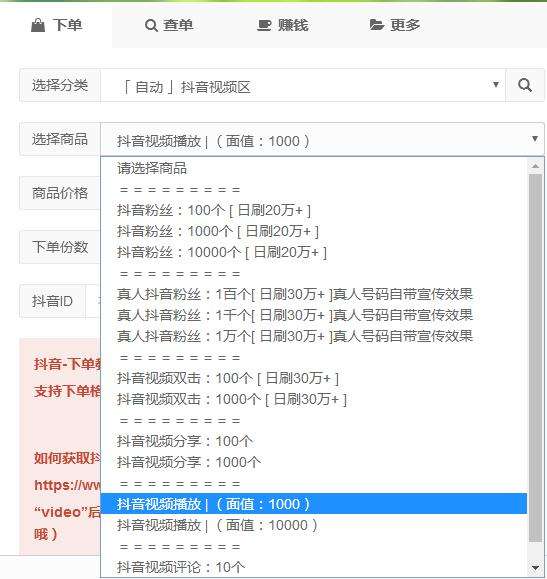547x579 pixels.
Task: Choose 真人抖音粉丝：1万个 option
Action: coord(314,336)
